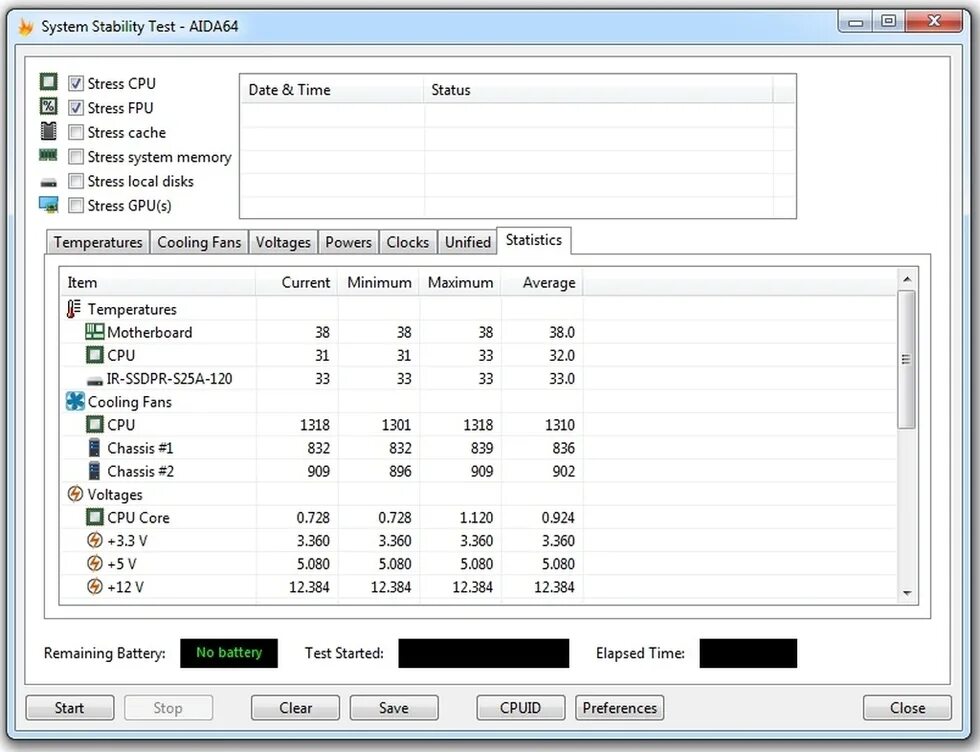Switch to the Cooling Fans tab
Screen dimensions: 980x752
[199, 242]
